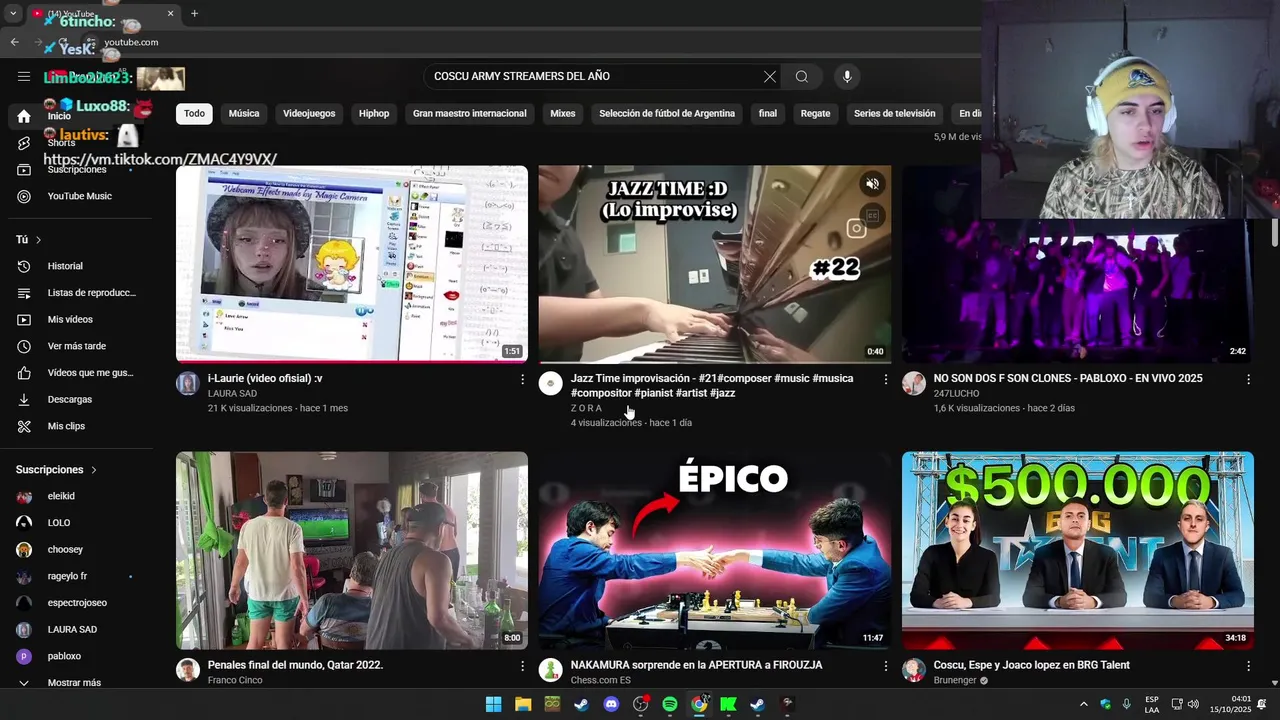Screen dimensions: 1280x720
Task: Open Kick app from the taskbar
Action: pyautogui.click(x=728, y=704)
